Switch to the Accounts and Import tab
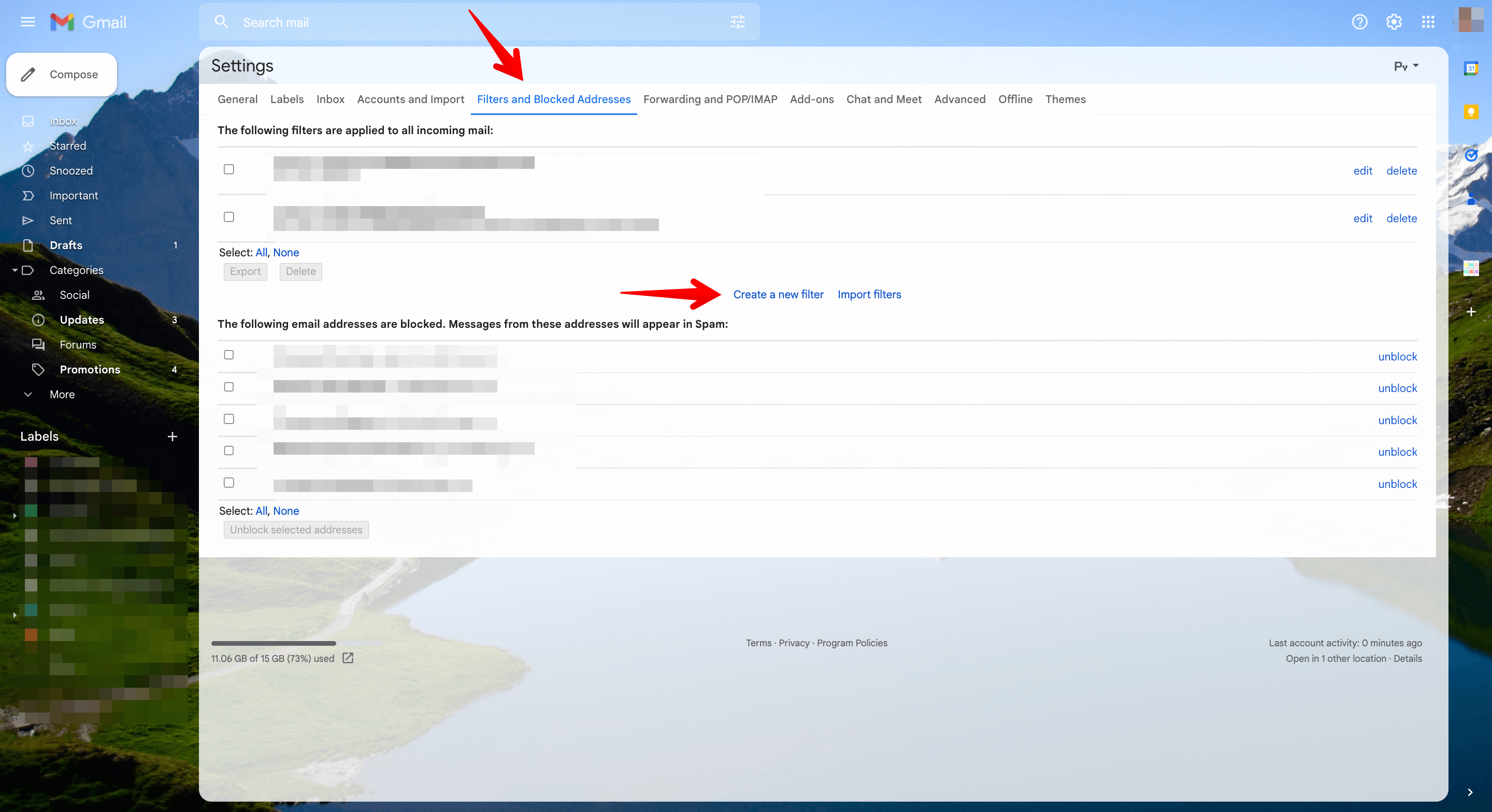This screenshot has height=812, width=1492. (410, 99)
